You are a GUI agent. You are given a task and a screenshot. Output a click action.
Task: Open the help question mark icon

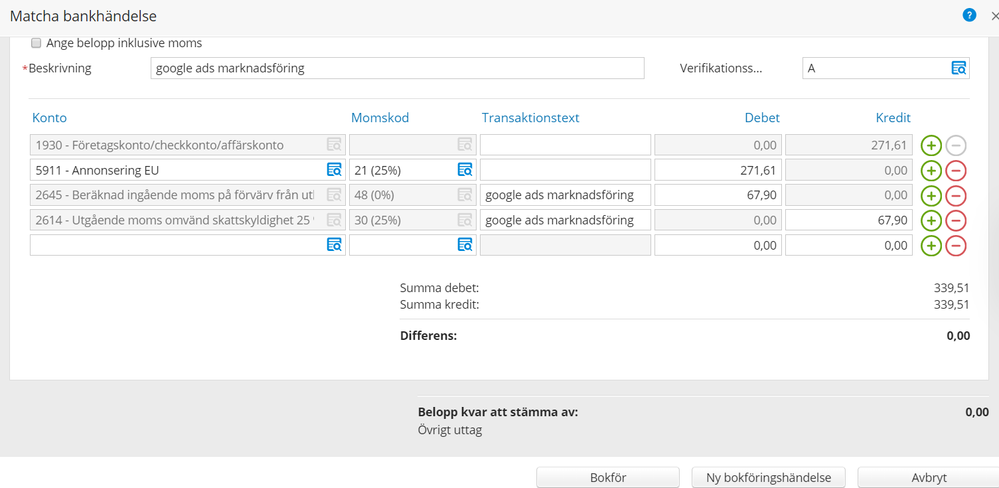tap(968, 16)
